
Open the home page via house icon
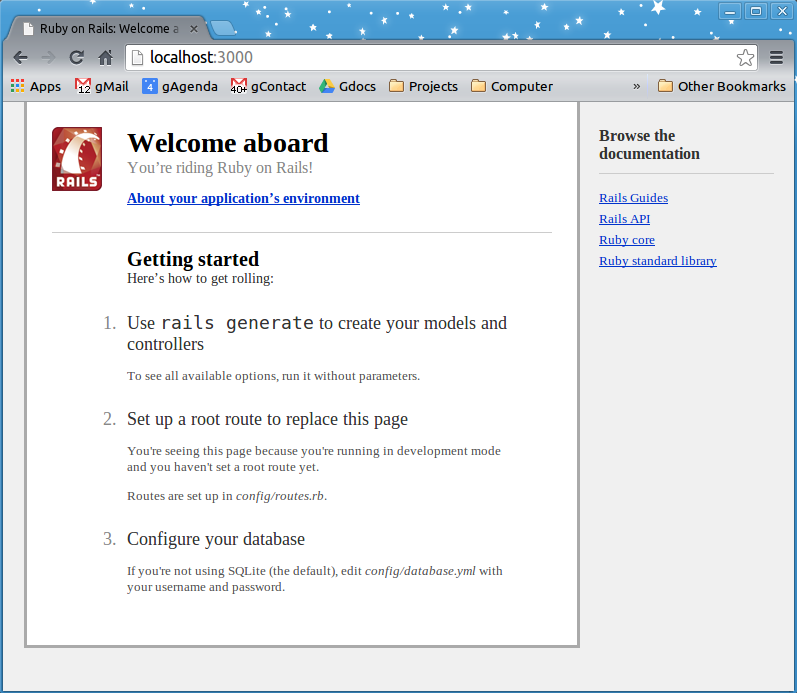tap(105, 57)
